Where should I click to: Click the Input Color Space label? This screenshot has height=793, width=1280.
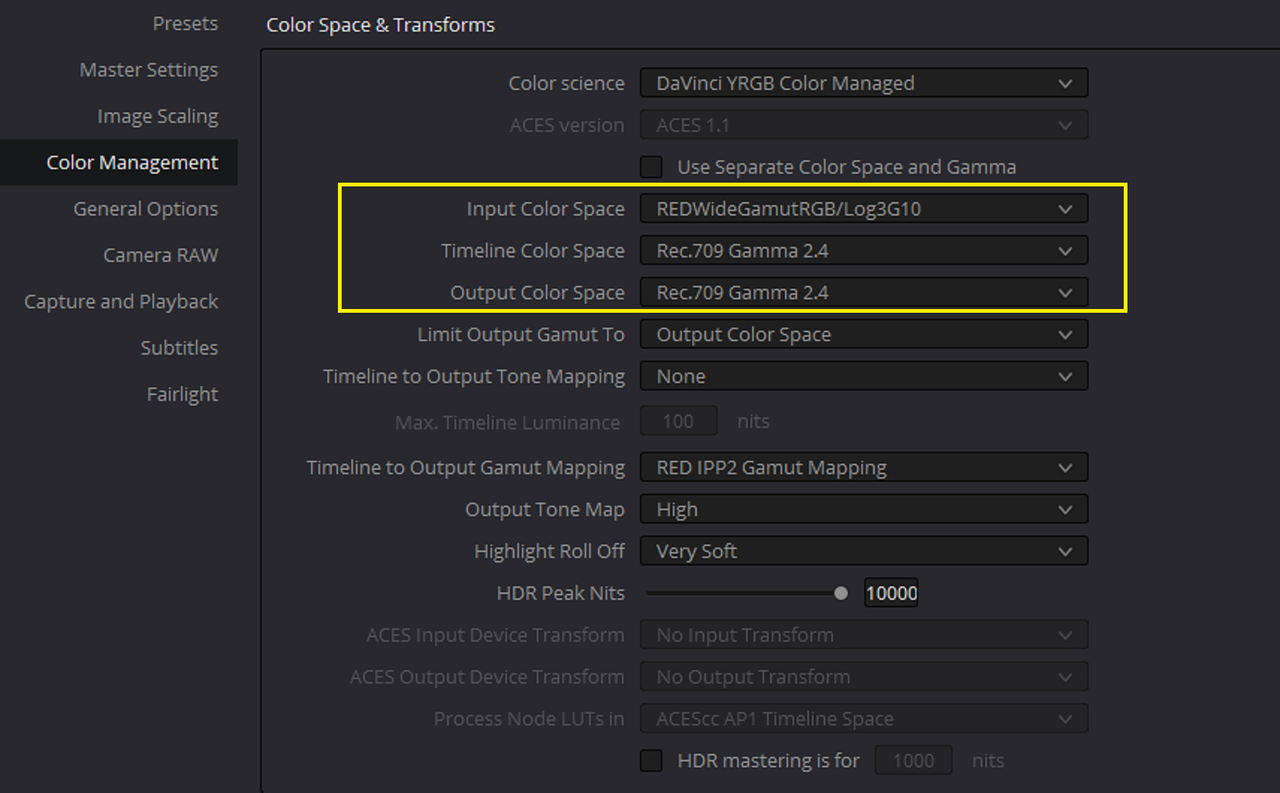[545, 209]
